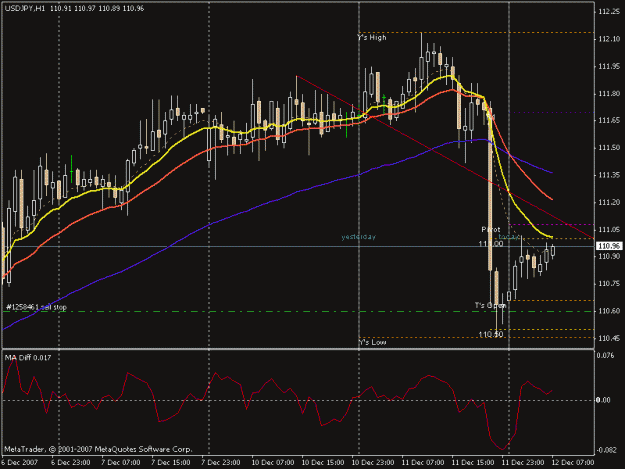Click the 111.50 price axis value
Image resolution: width=625 pixels, height=469 pixels.
tap(609, 147)
